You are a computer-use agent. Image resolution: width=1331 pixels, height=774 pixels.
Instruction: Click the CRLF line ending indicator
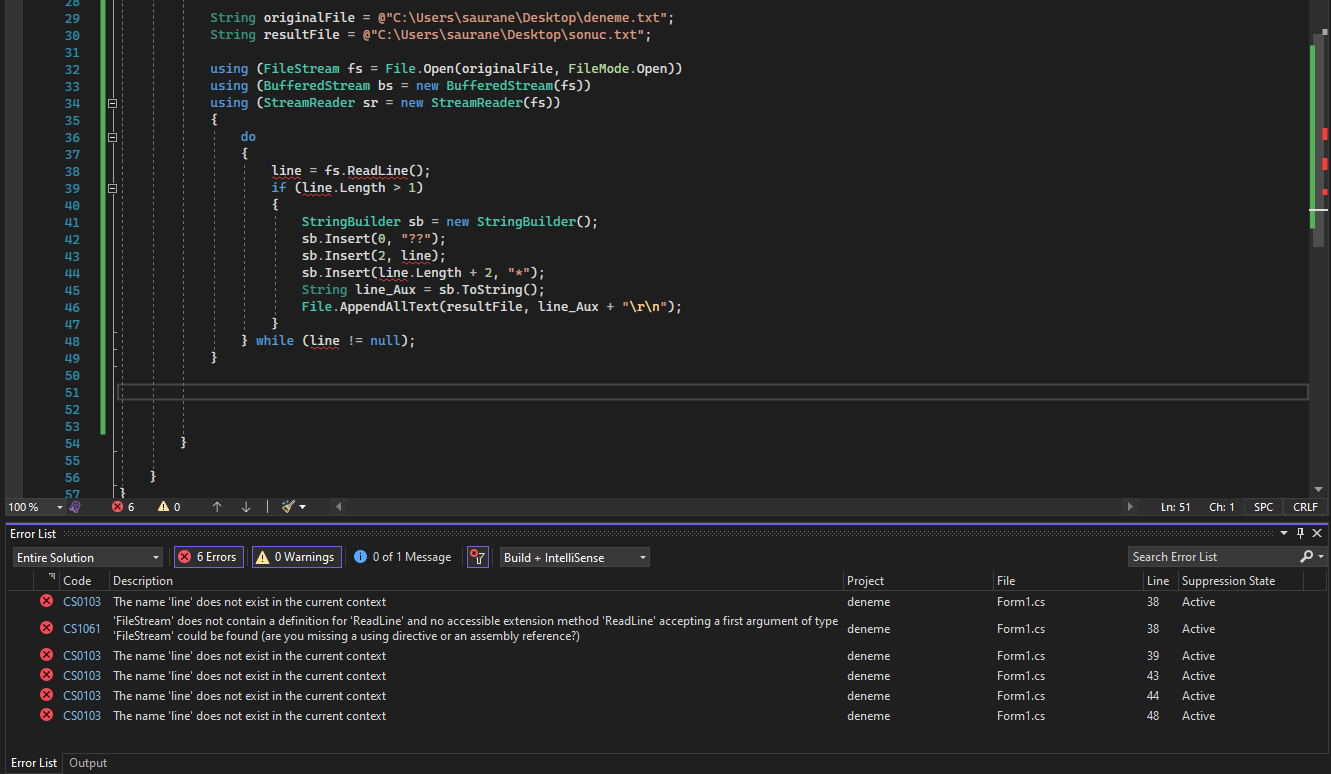1305,507
